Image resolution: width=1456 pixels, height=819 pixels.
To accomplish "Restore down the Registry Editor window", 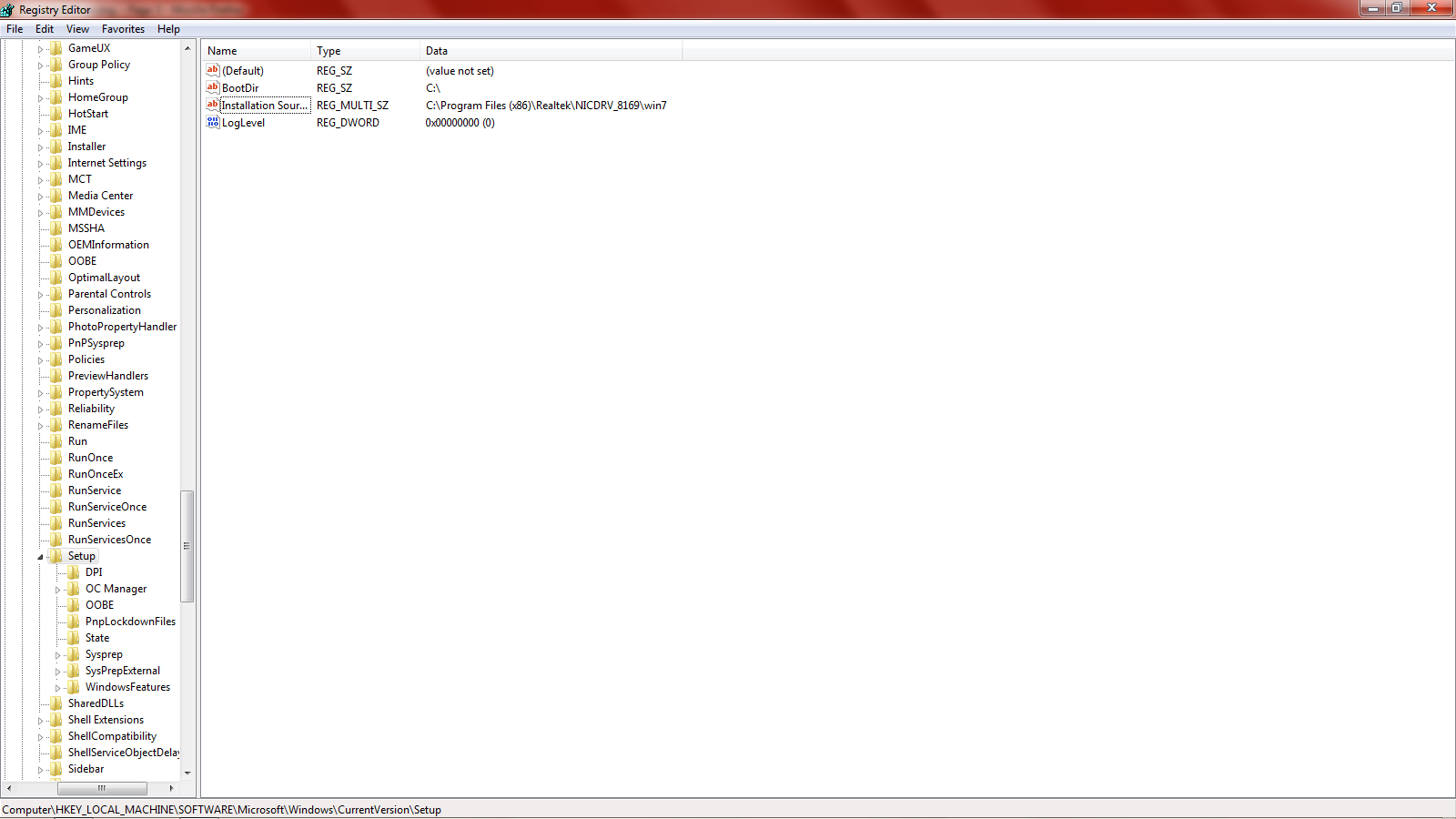I will tap(1396, 8).
